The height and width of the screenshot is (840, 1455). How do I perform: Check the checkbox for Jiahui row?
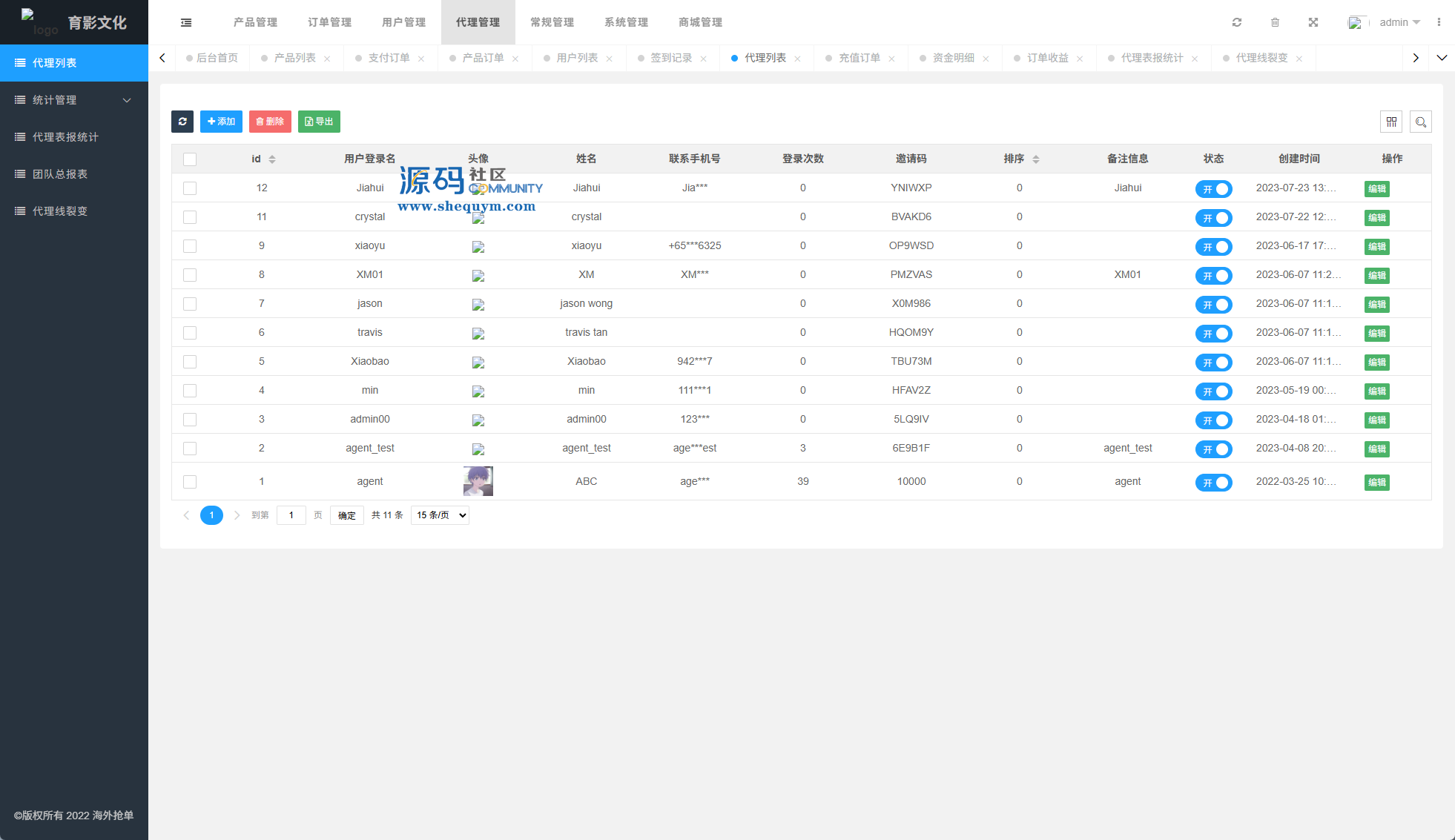point(190,188)
